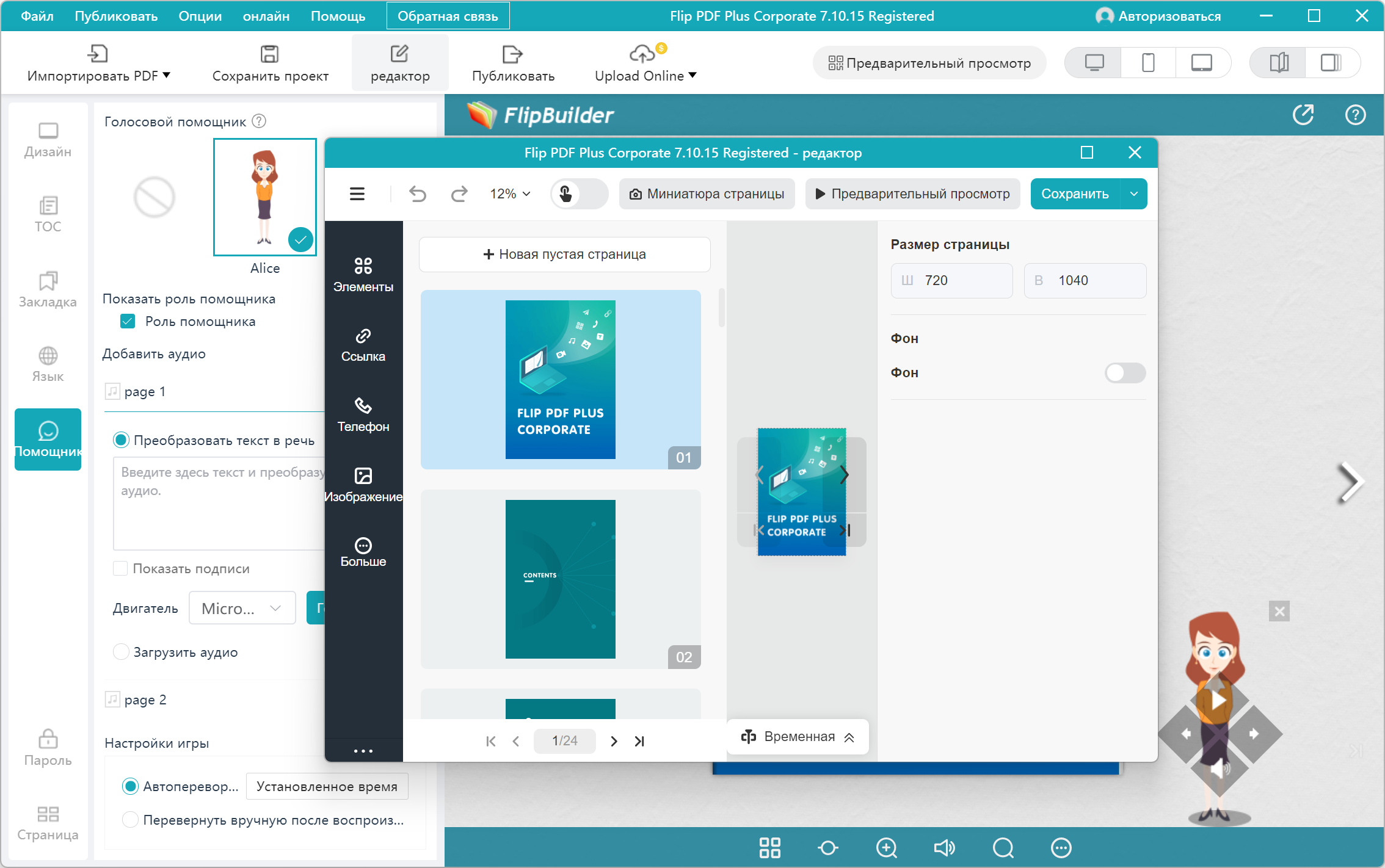Image resolution: width=1385 pixels, height=868 pixels.
Task: Expand the Сохранить button dropdown arrow
Action: pos(1133,194)
